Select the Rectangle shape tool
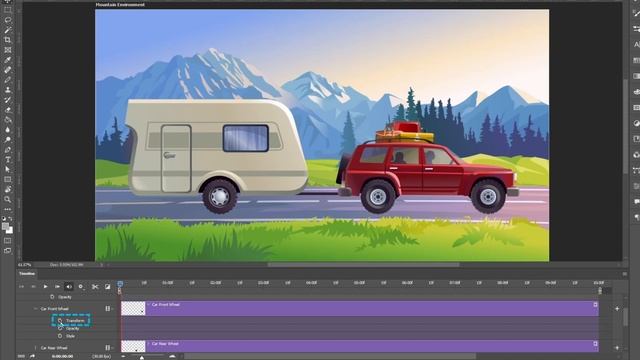Screen dimensions: 640x360 [7, 179]
